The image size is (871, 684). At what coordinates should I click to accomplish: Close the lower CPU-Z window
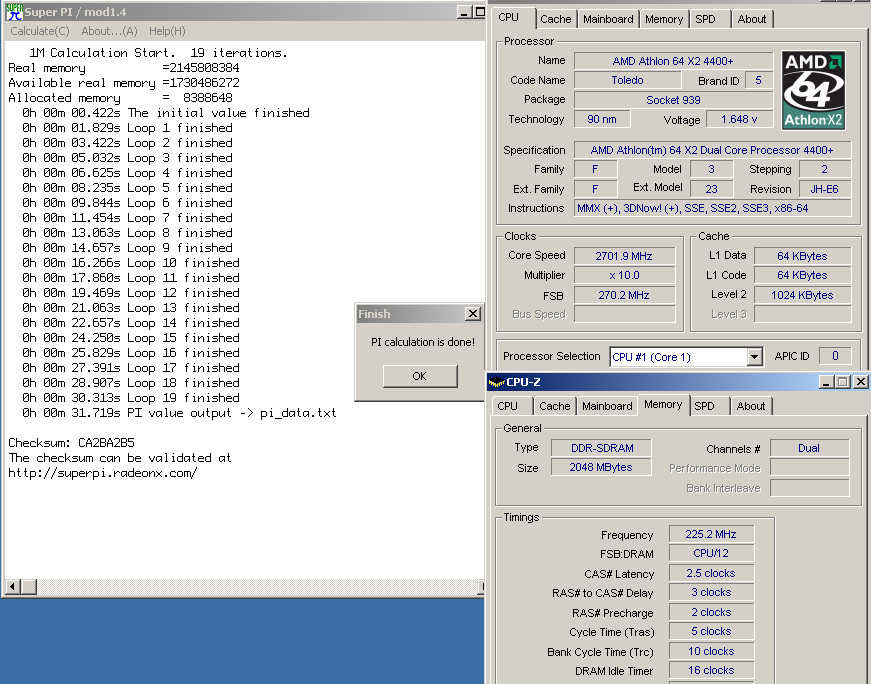[x=860, y=382]
